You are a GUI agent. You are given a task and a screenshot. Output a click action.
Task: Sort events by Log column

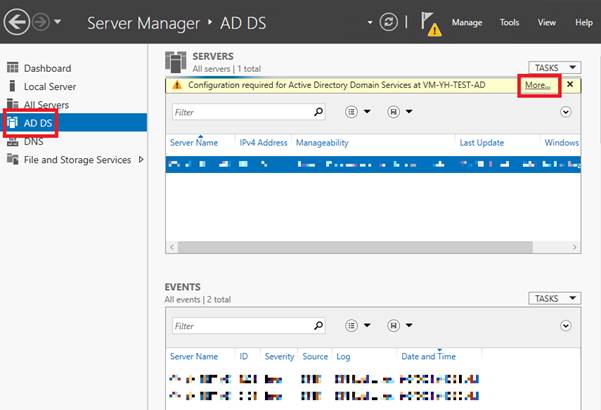tap(343, 357)
